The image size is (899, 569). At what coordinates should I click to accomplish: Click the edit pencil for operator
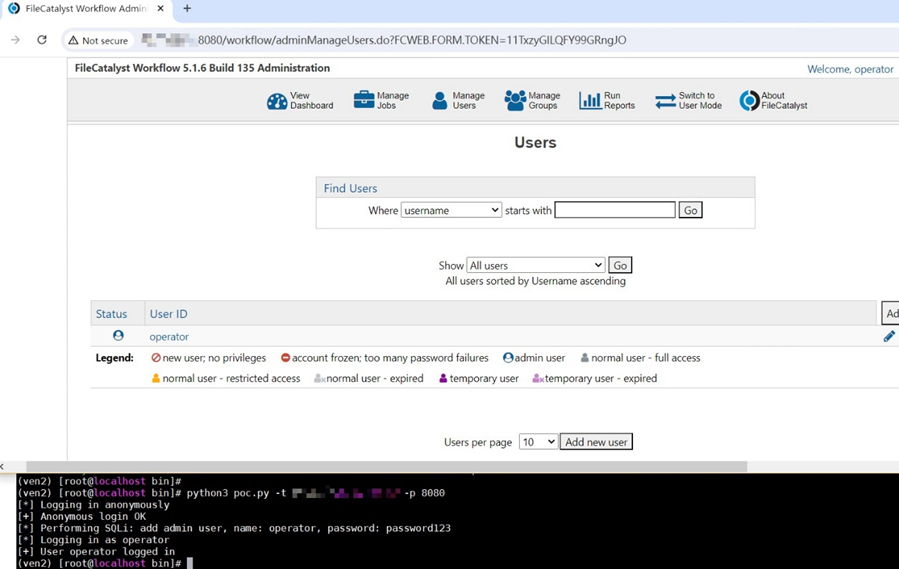point(889,337)
